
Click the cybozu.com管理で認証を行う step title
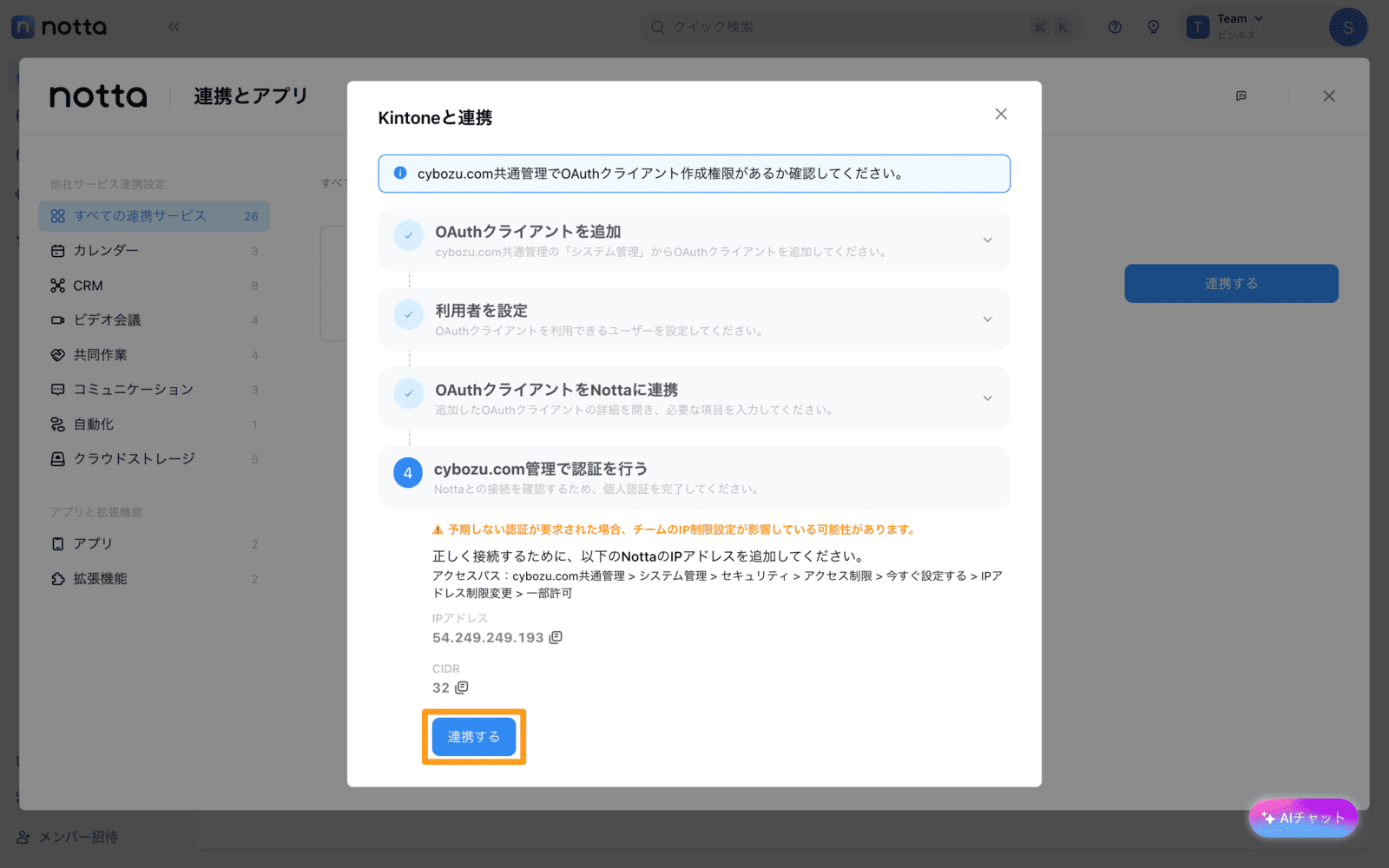(541, 469)
